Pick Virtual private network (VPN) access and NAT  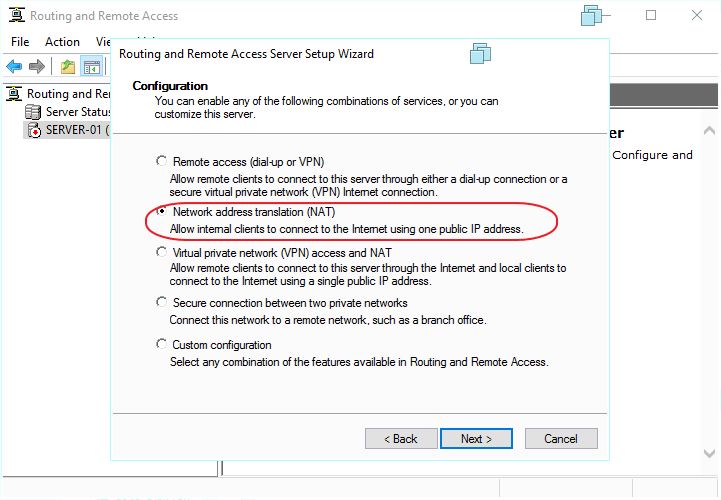pyautogui.click(x=161, y=253)
